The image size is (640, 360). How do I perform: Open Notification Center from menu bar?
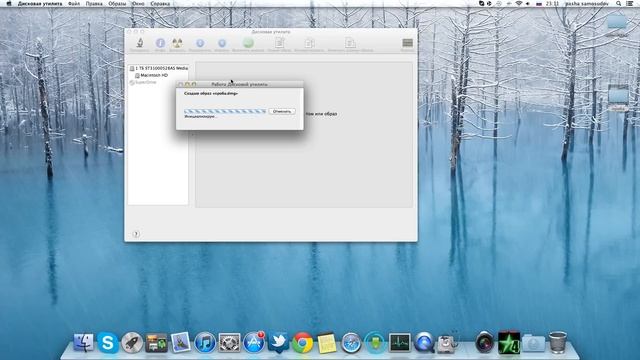630,4
